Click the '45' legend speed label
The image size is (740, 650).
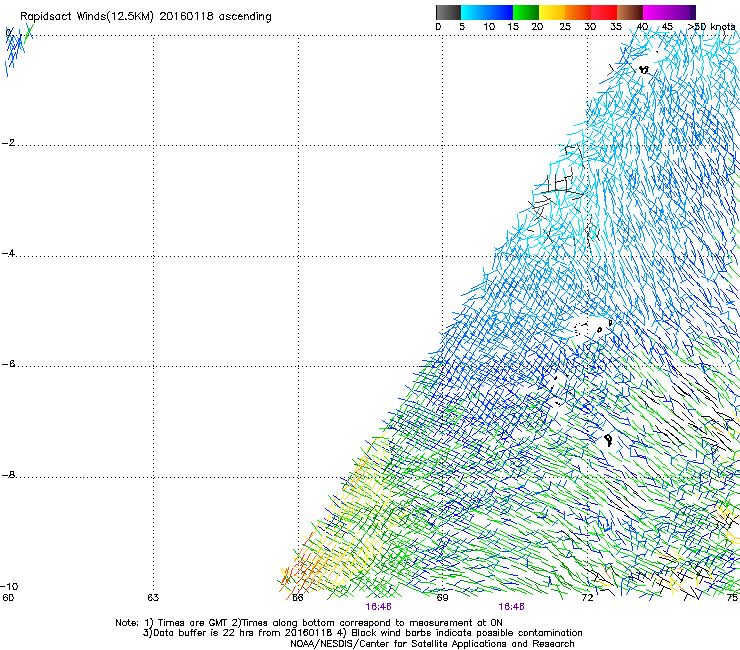pyautogui.click(x=667, y=27)
